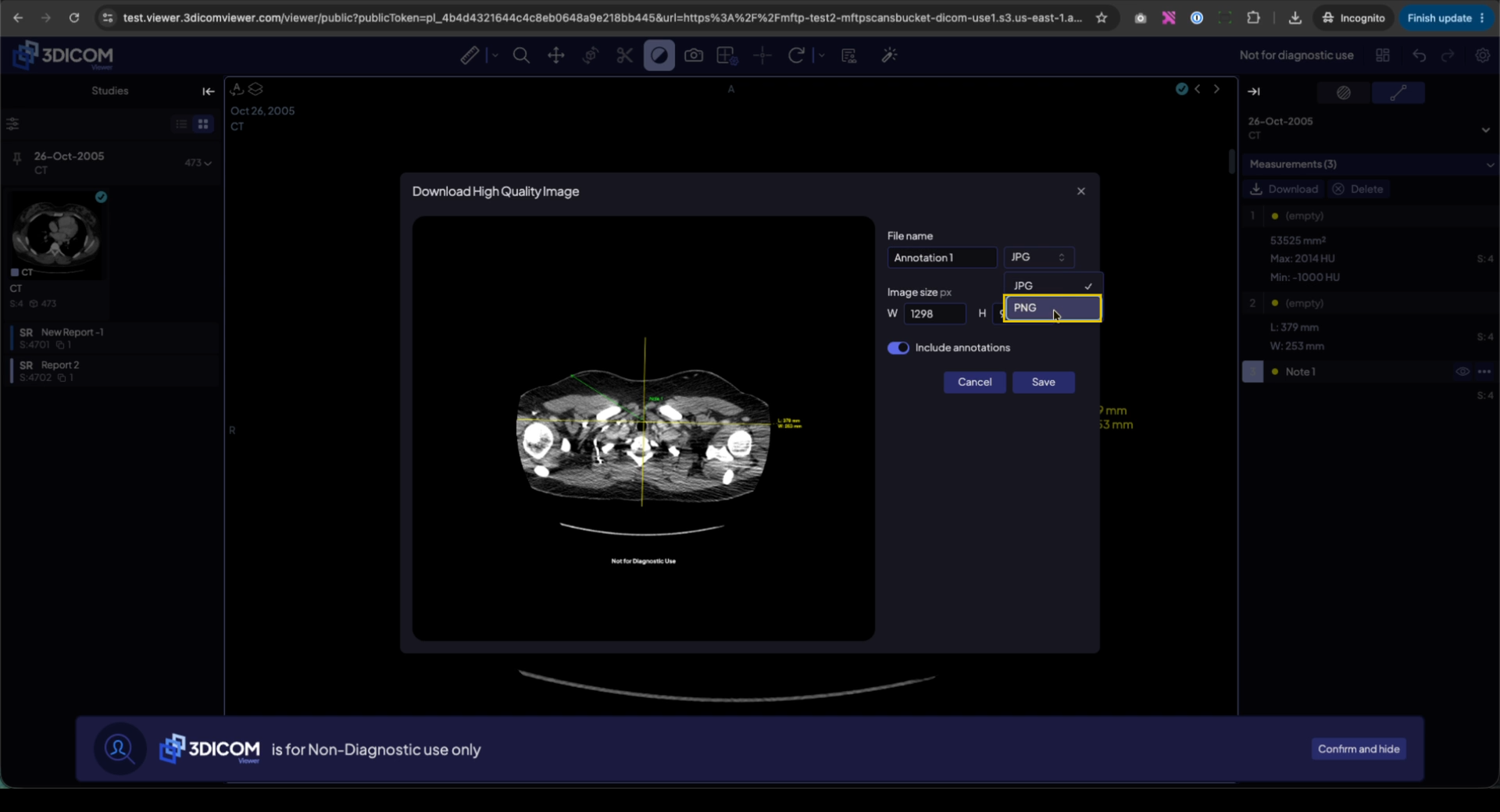Screen dimensions: 1500x812
Task: Select measurement 2 (empty) row
Action: (x=1371, y=303)
